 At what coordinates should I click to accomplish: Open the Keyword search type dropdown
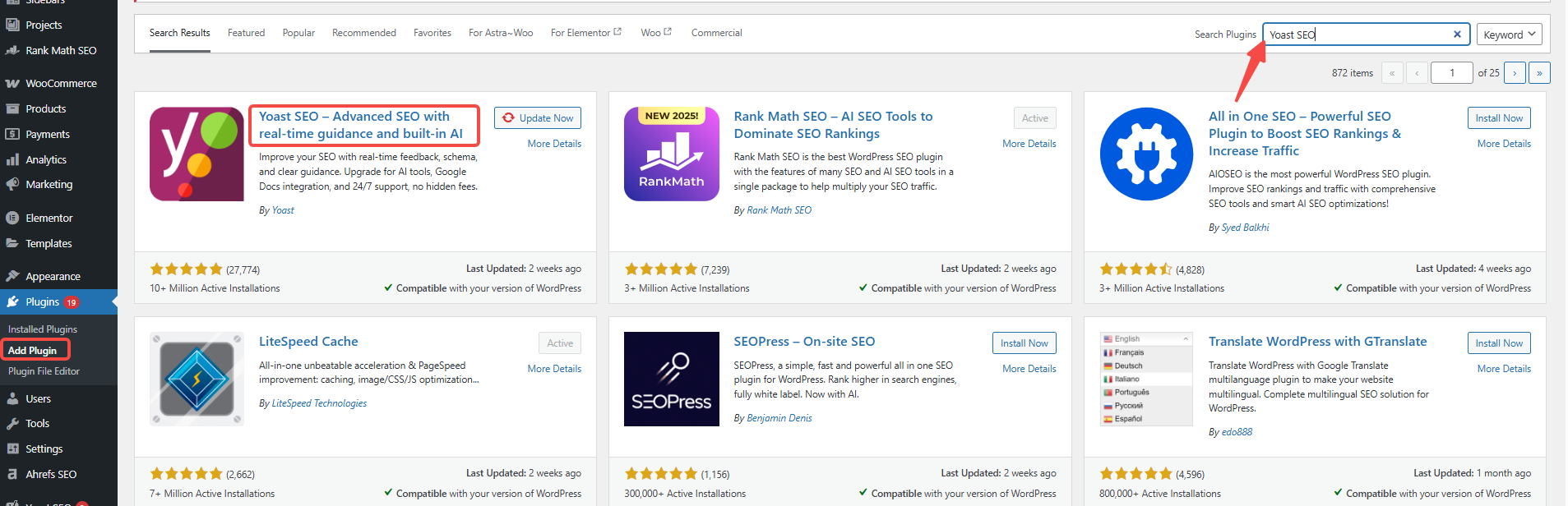coord(1509,34)
